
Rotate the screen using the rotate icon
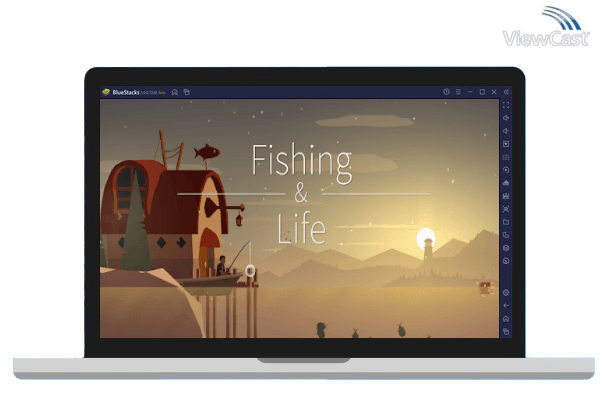click(506, 235)
